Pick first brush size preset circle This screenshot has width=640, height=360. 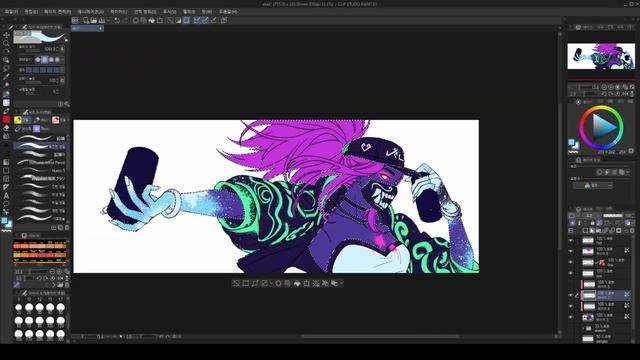(18, 308)
